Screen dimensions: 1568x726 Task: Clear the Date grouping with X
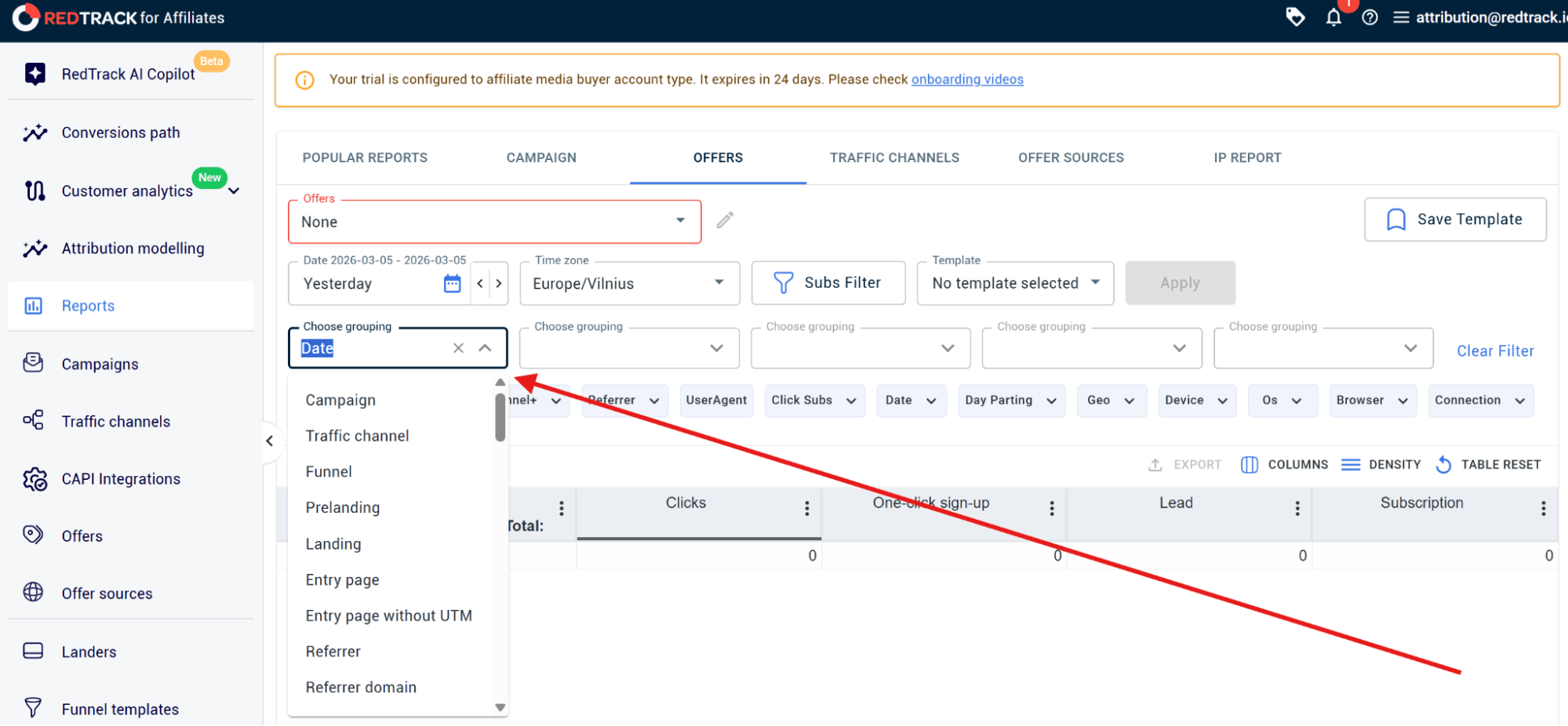(x=459, y=348)
